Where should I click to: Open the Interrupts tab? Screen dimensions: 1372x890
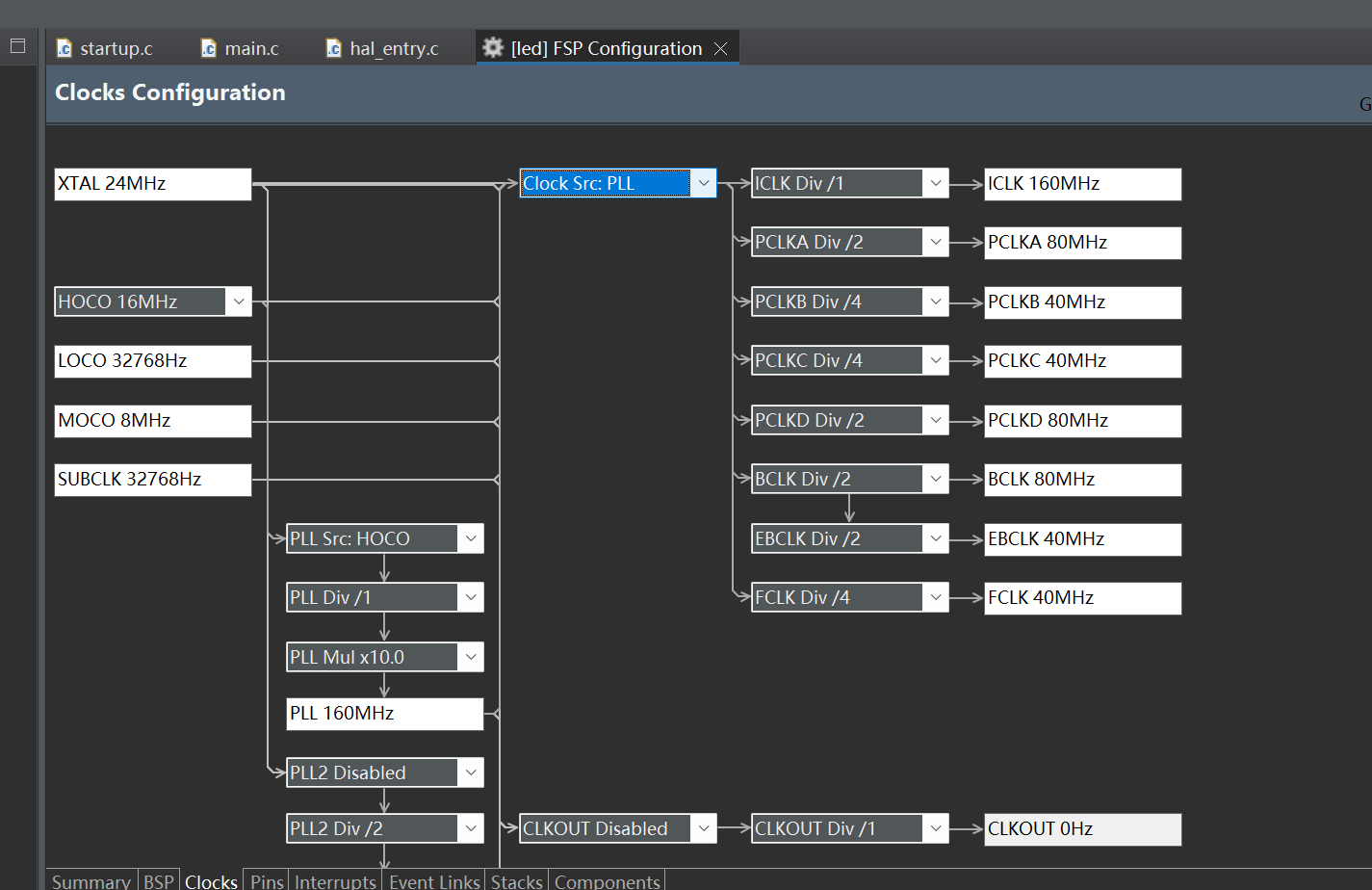click(x=335, y=880)
